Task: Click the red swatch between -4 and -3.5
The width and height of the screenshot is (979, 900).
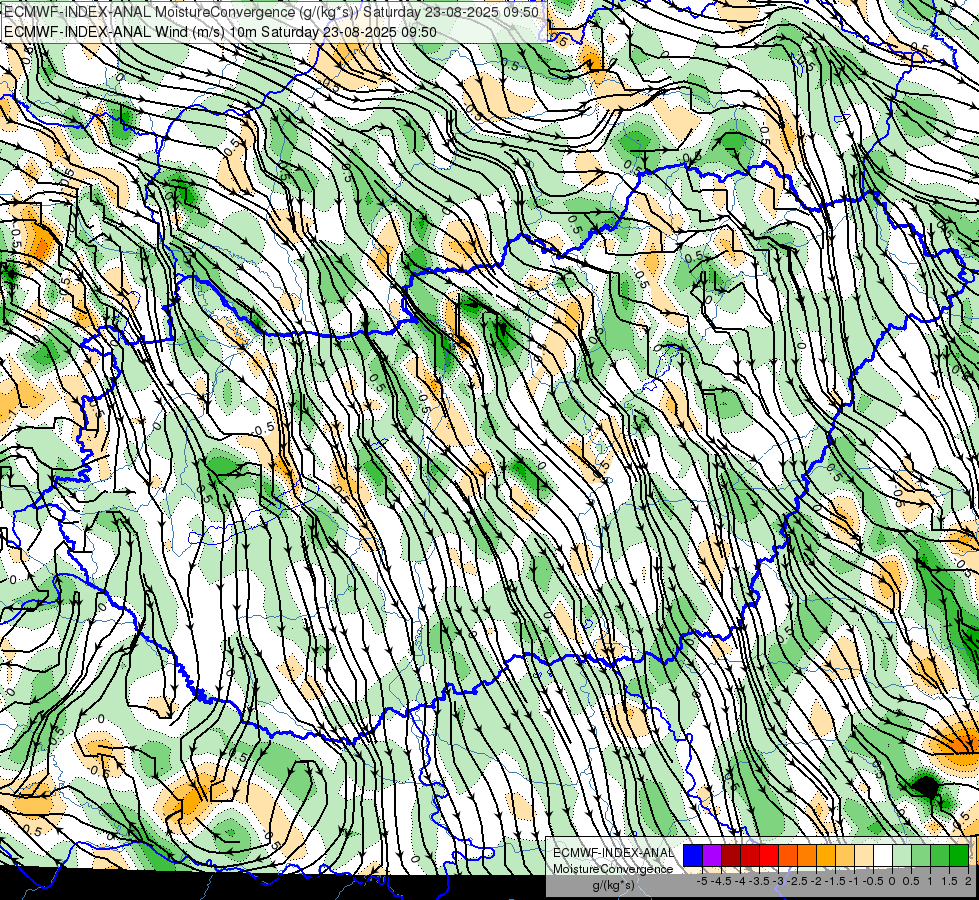Action: click(750, 855)
